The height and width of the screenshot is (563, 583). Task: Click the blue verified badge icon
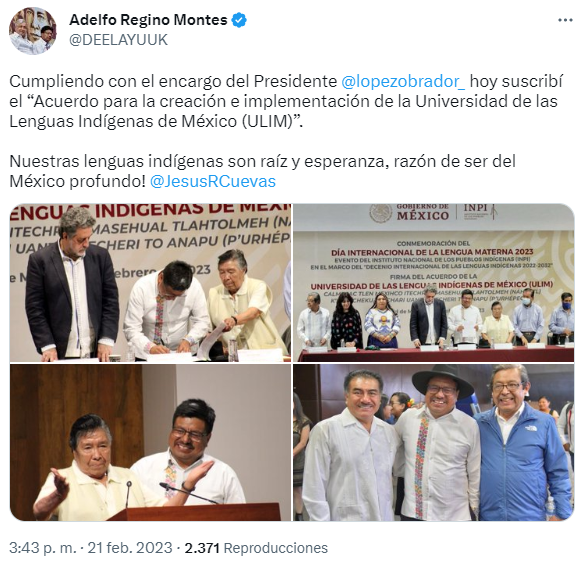click(x=239, y=20)
